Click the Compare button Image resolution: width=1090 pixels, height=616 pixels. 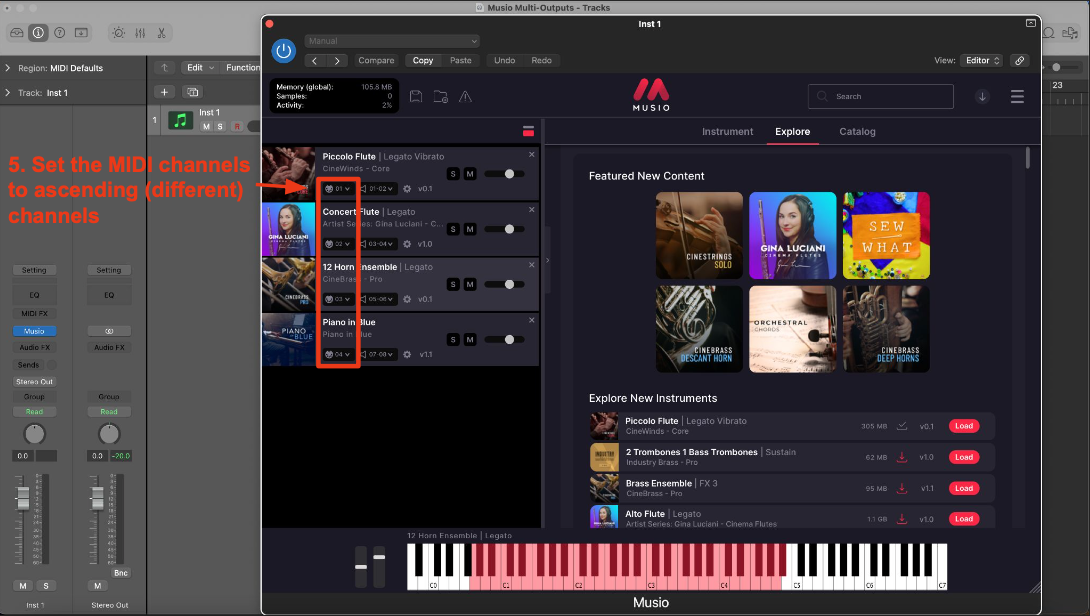tap(376, 60)
